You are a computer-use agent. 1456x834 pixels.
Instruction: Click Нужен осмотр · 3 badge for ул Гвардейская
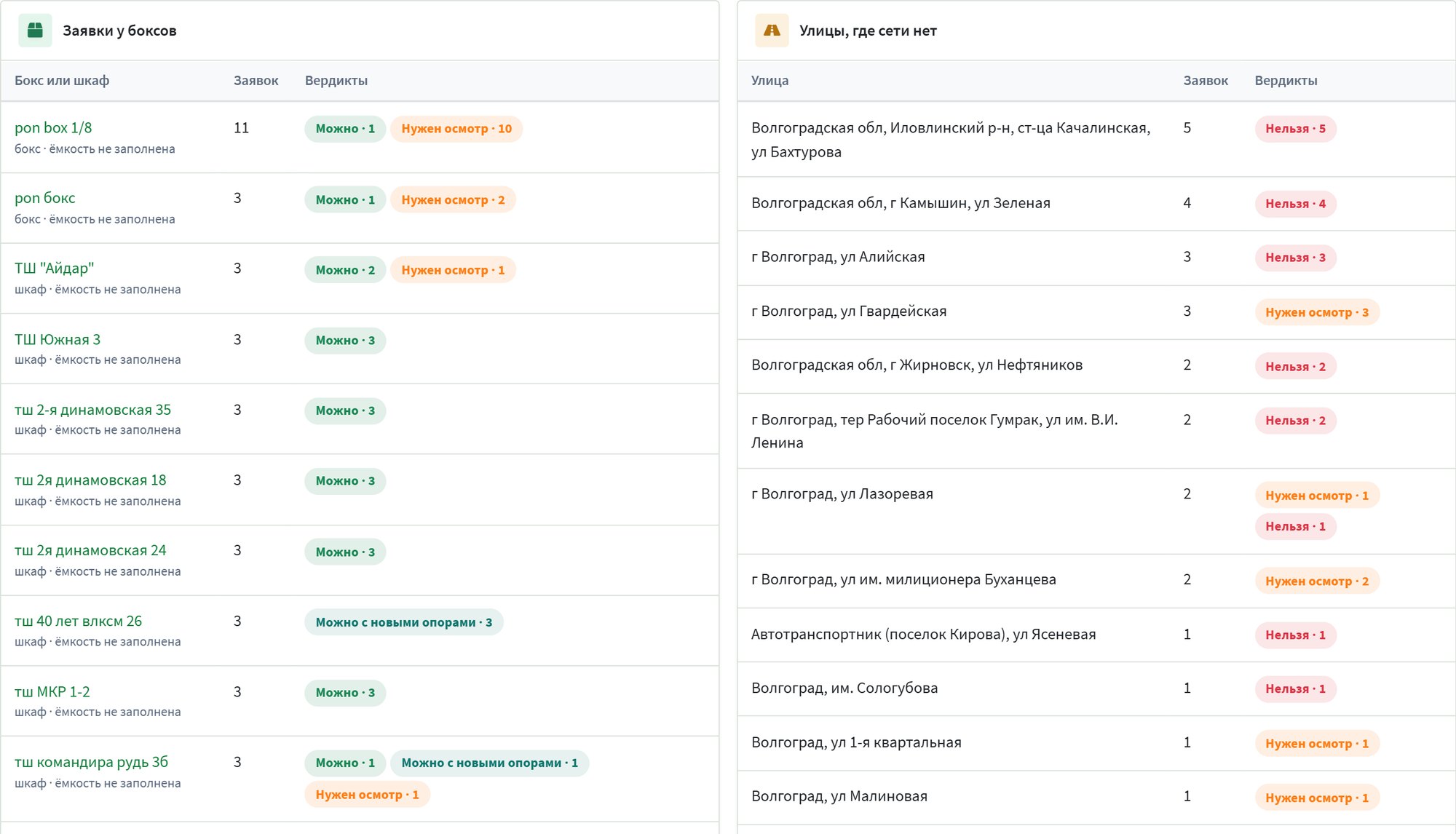(x=1317, y=312)
